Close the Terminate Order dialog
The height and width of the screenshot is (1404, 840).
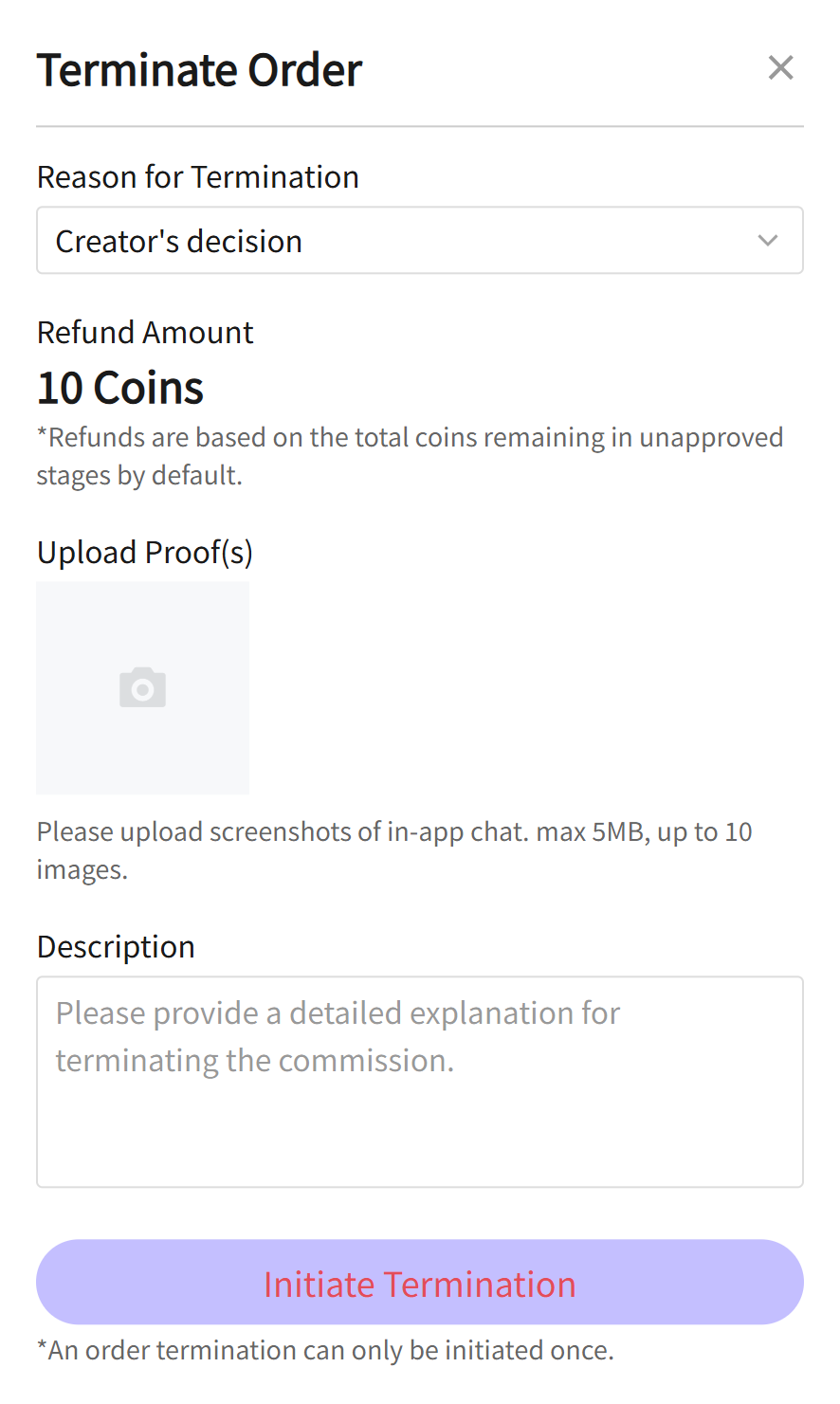click(x=780, y=67)
